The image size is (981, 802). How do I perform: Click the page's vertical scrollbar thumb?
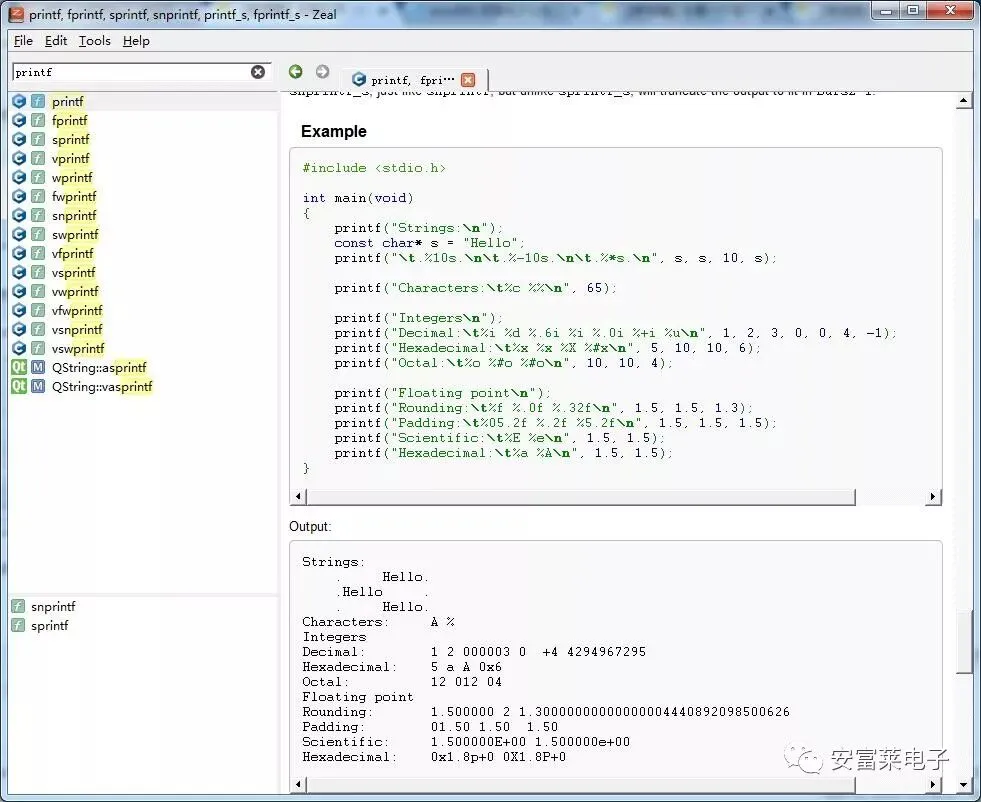pyautogui.click(x=963, y=642)
